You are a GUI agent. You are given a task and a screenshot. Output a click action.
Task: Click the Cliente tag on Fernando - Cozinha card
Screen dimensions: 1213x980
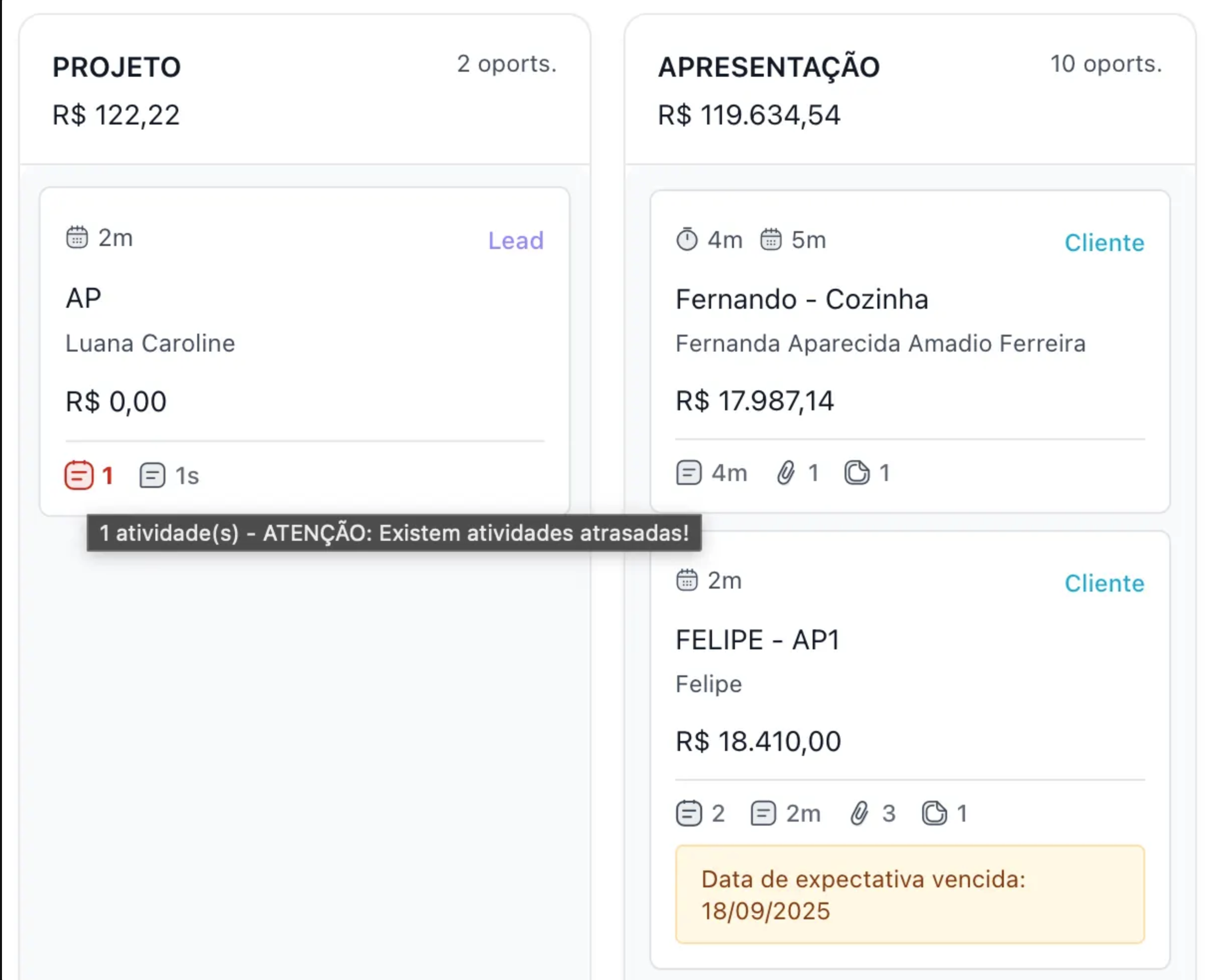(x=1104, y=243)
